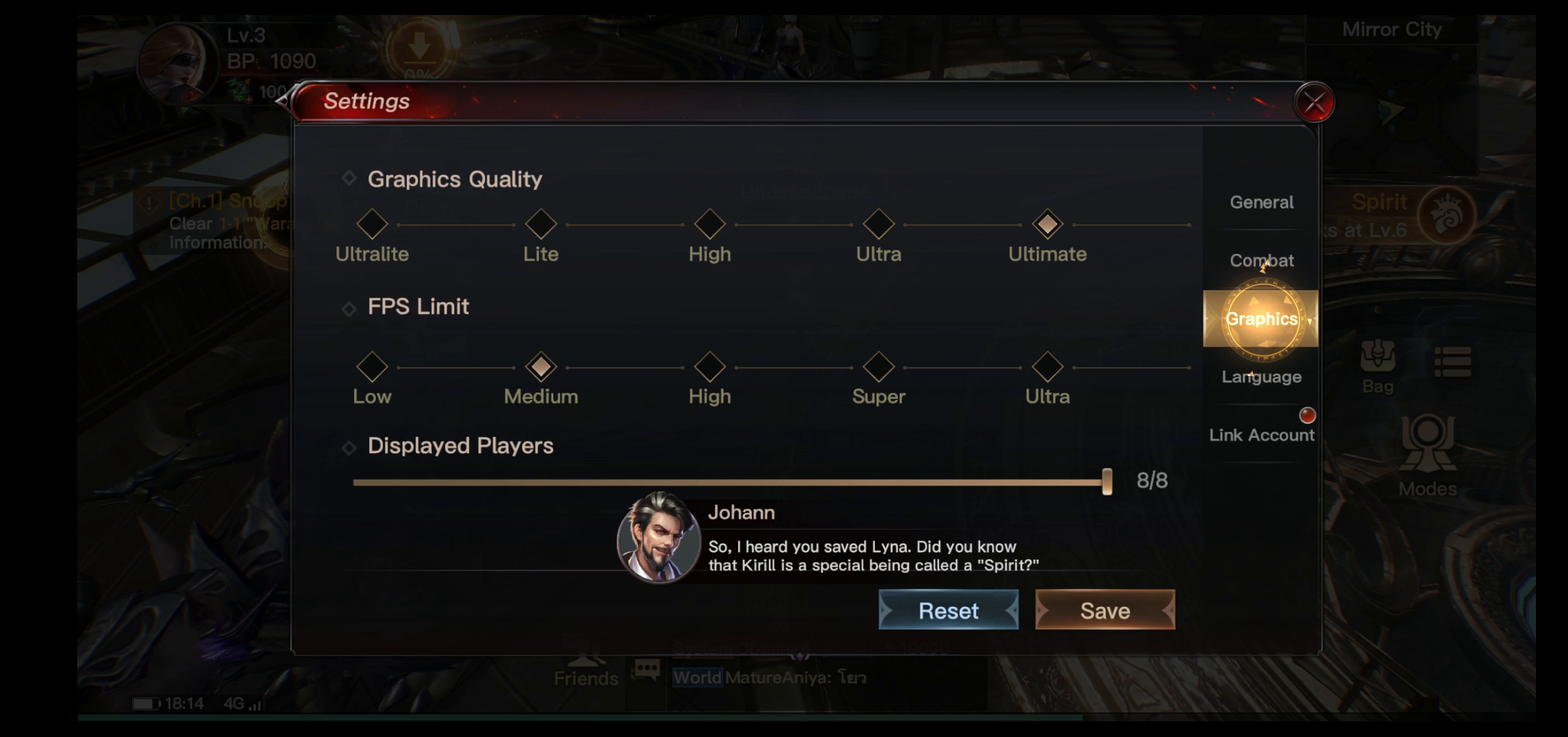Select Lite graphics quality diamond
The width and height of the screenshot is (1568, 737).
541,224
